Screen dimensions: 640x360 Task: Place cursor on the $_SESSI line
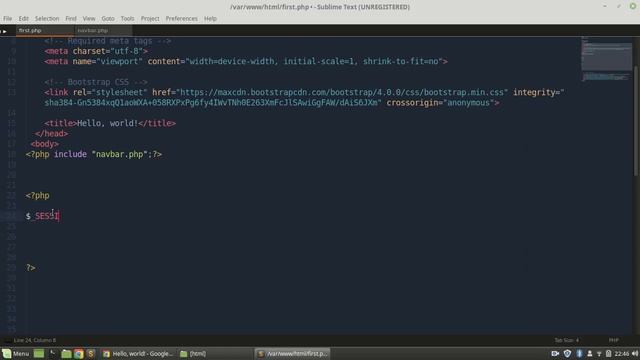(42, 216)
